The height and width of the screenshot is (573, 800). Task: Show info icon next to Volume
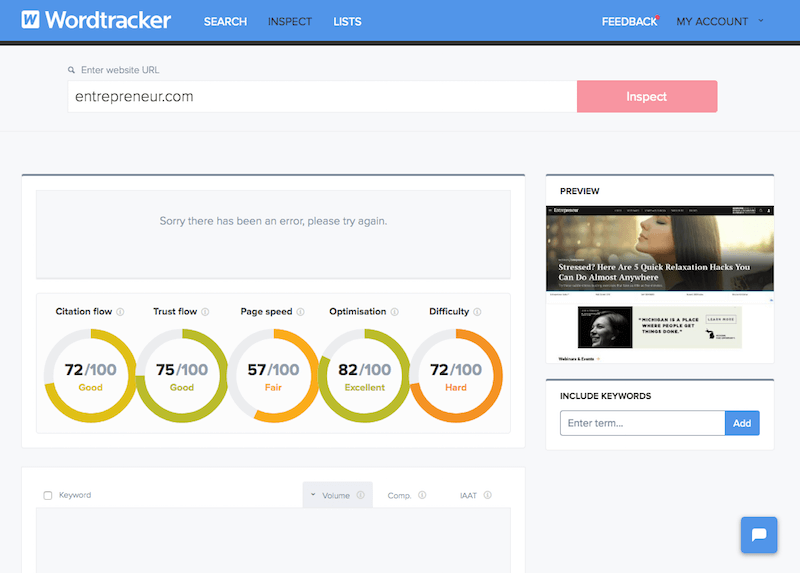361,495
